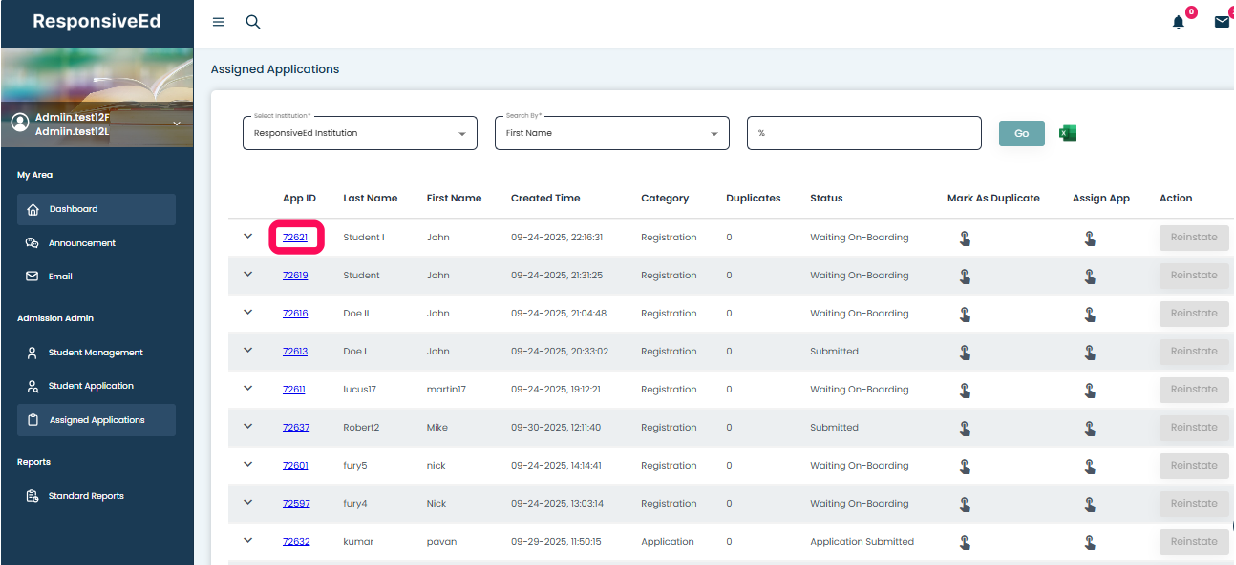Screen dimensions: 1236x565
Task: Click Assign App icon for app 72619
Action: 1090,276
